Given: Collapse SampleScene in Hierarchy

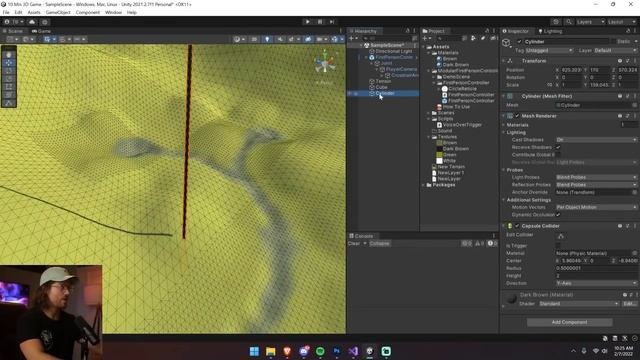Looking at the screenshot, I should pos(361,45).
